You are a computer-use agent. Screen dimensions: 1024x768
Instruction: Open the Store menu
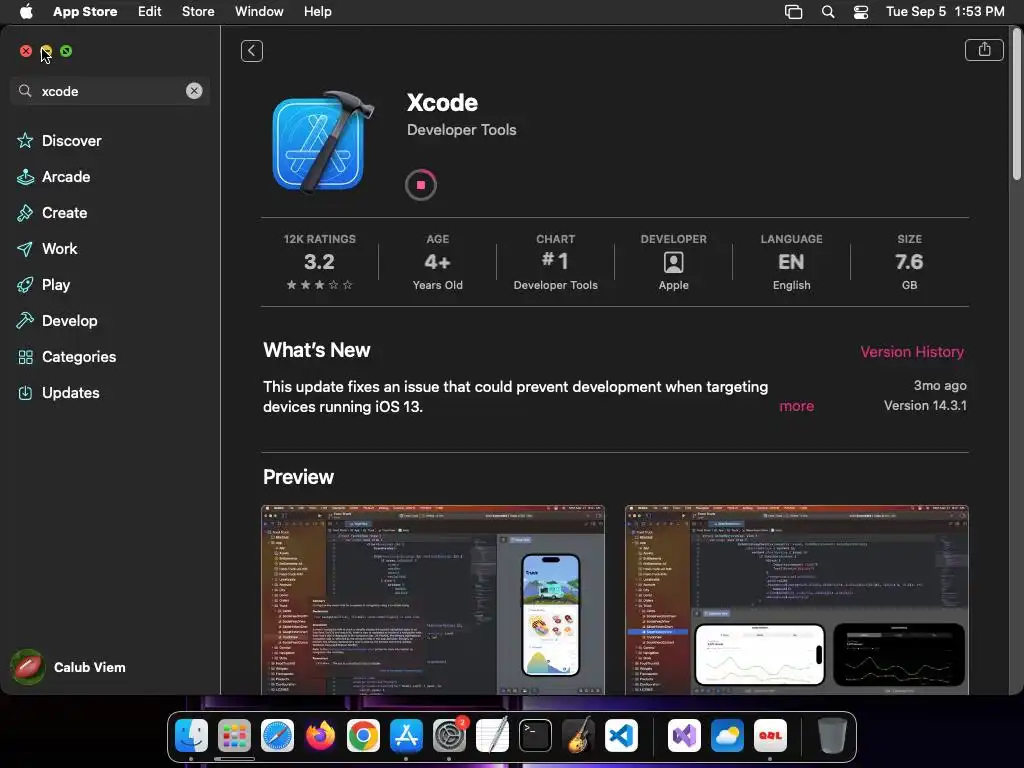pyautogui.click(x=198, y=11)
